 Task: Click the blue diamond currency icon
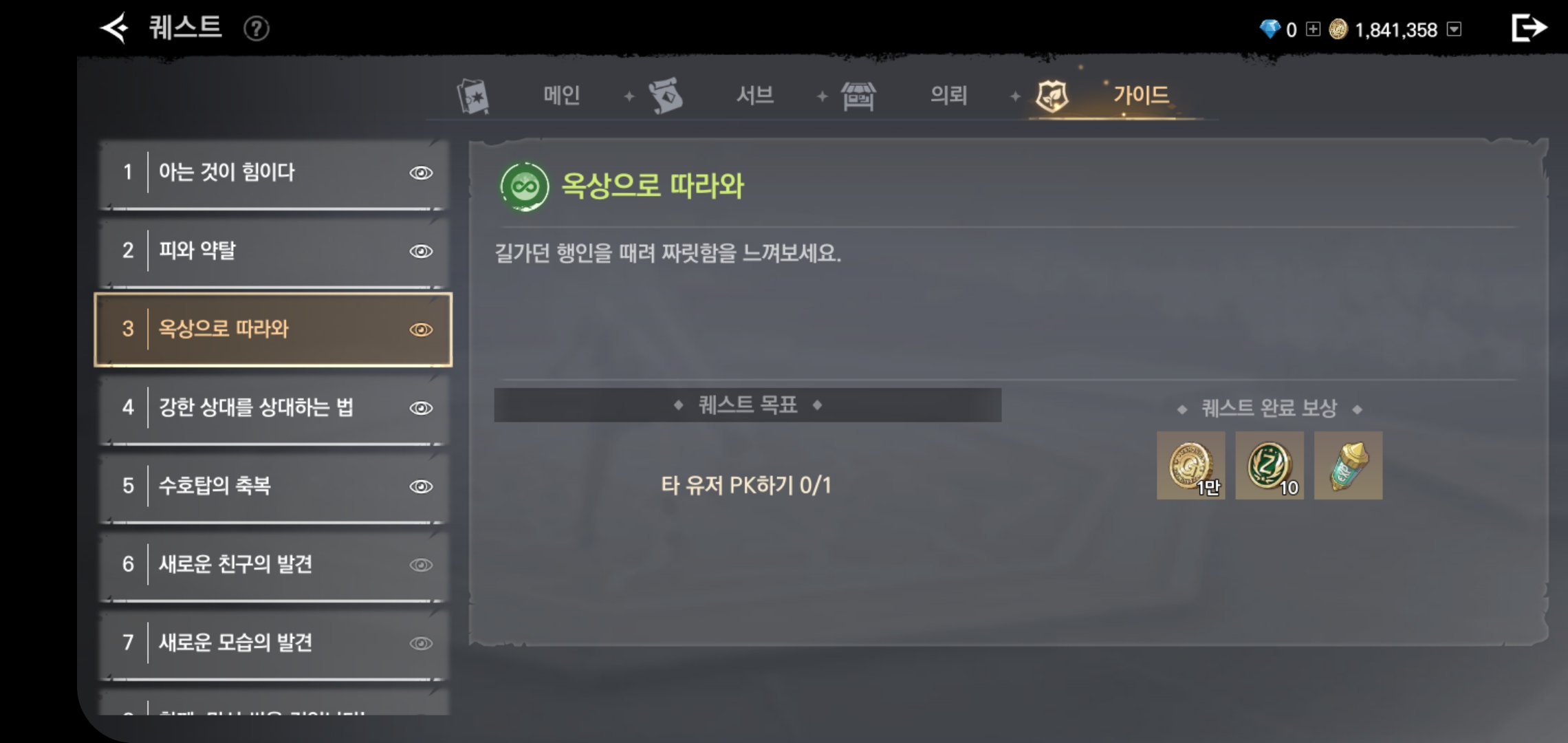1270,29
